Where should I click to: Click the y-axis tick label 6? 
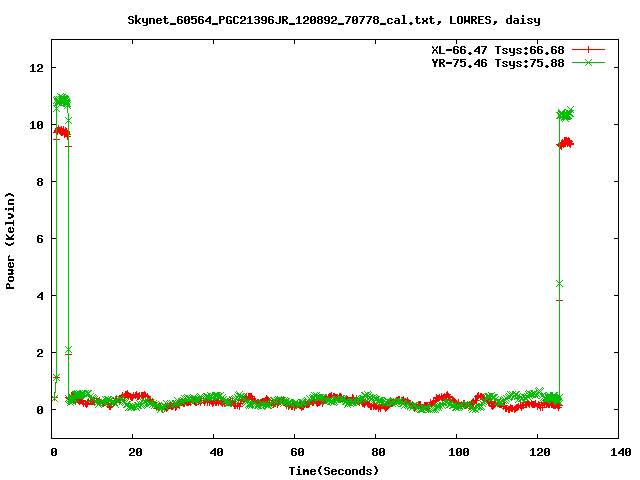pyautogui.click(x=40, y=239)
